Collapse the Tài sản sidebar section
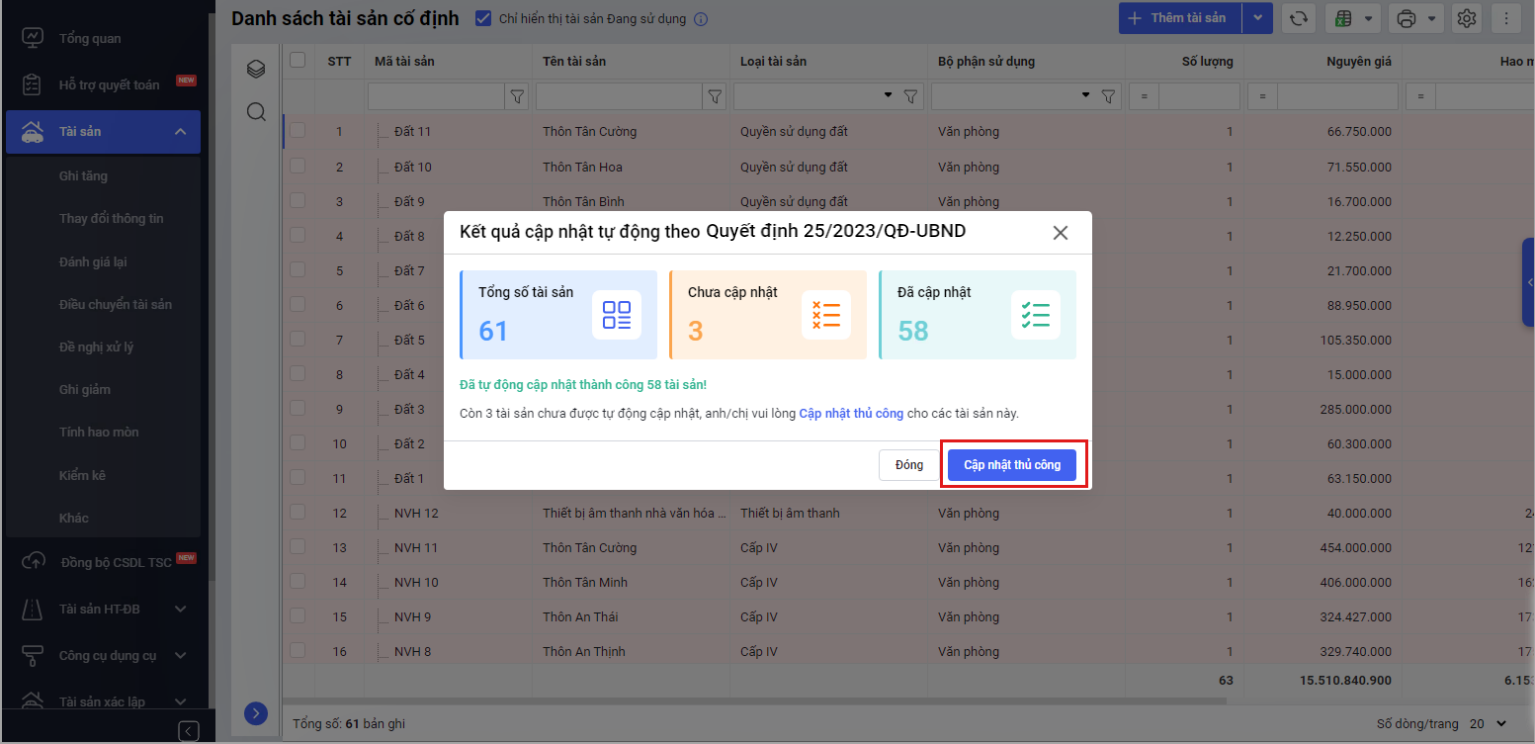This screenshot has width=1535, height=744. pyautogui.click(x=180, y=131)
